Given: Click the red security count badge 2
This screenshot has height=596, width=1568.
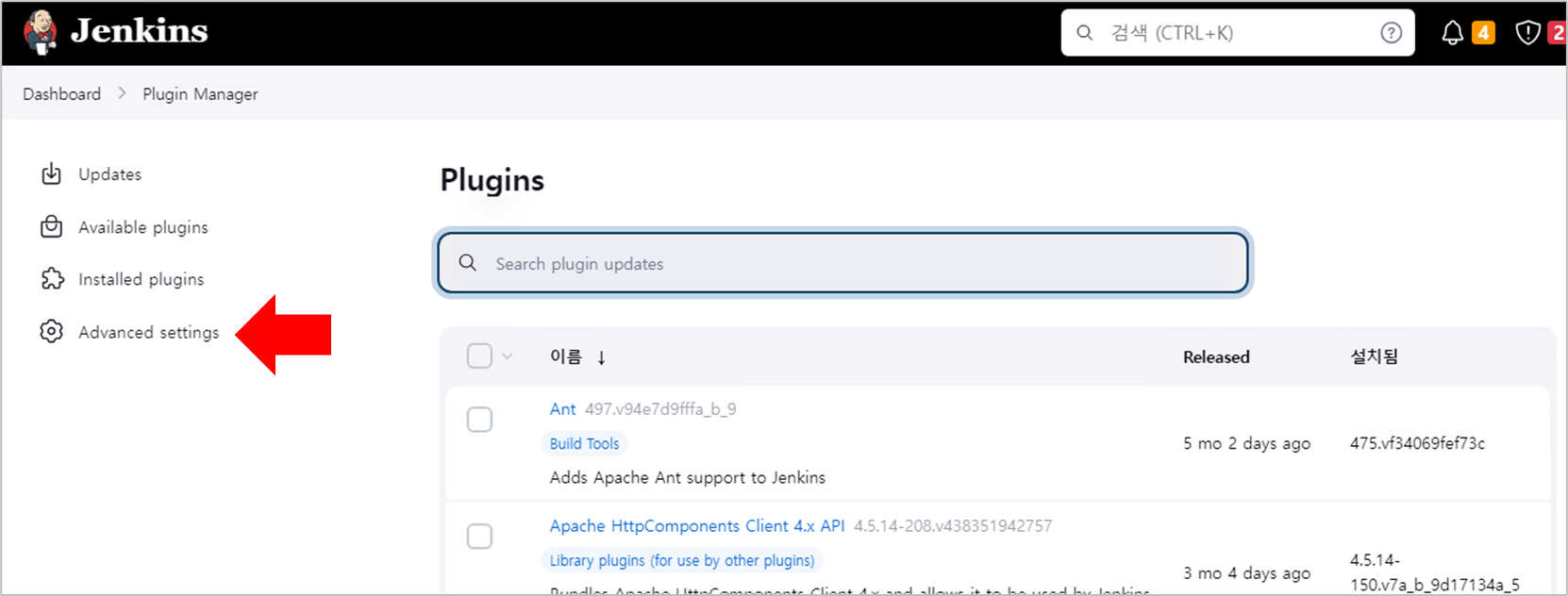Looking at the screenshot, I should click(1557, 33).
